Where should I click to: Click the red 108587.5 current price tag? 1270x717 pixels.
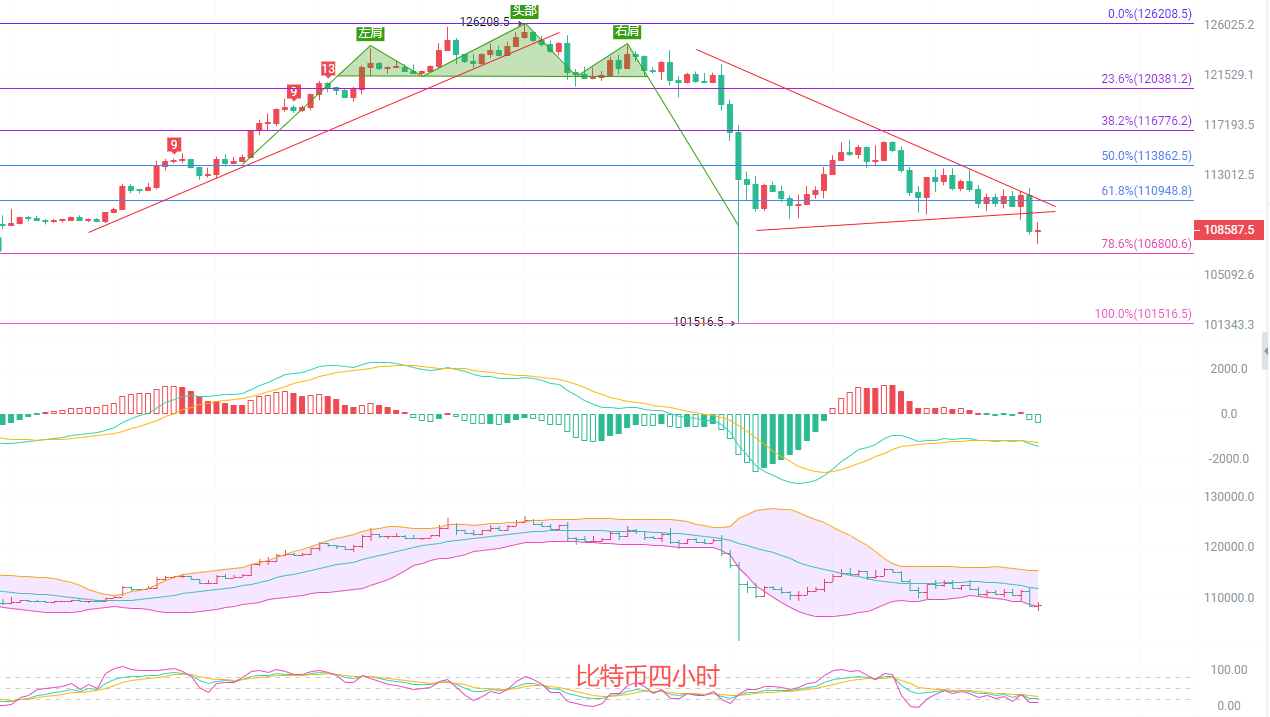click(1228, 229)
